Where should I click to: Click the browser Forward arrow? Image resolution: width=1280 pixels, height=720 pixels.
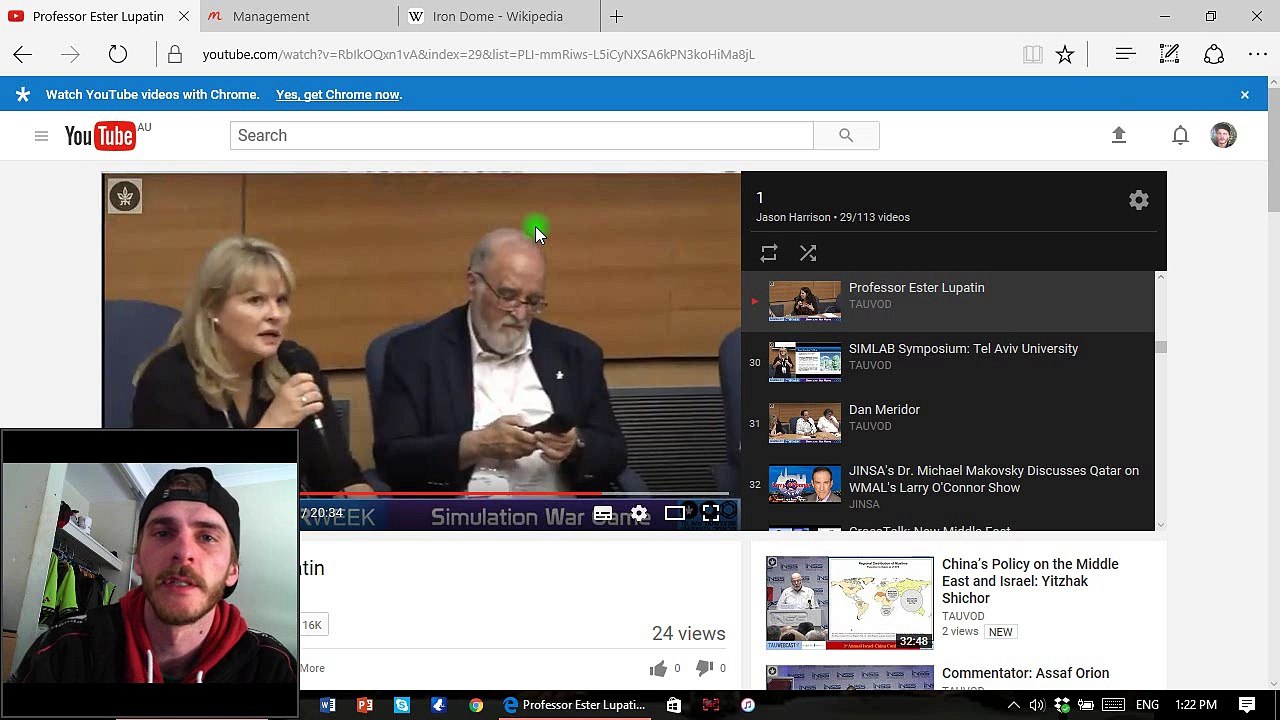point(70,55)
